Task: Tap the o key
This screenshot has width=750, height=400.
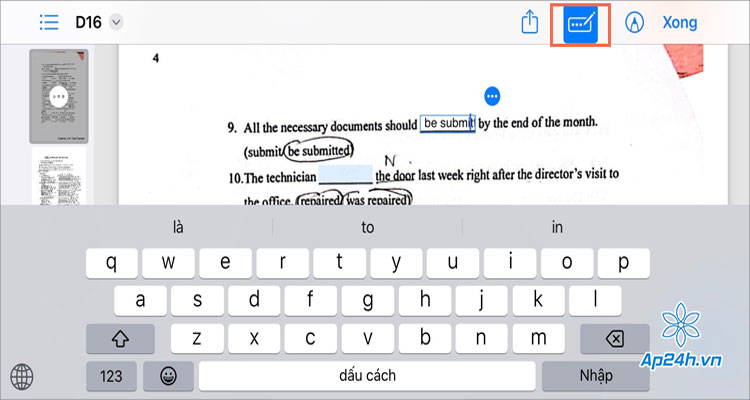Action: tap(567, 263)
